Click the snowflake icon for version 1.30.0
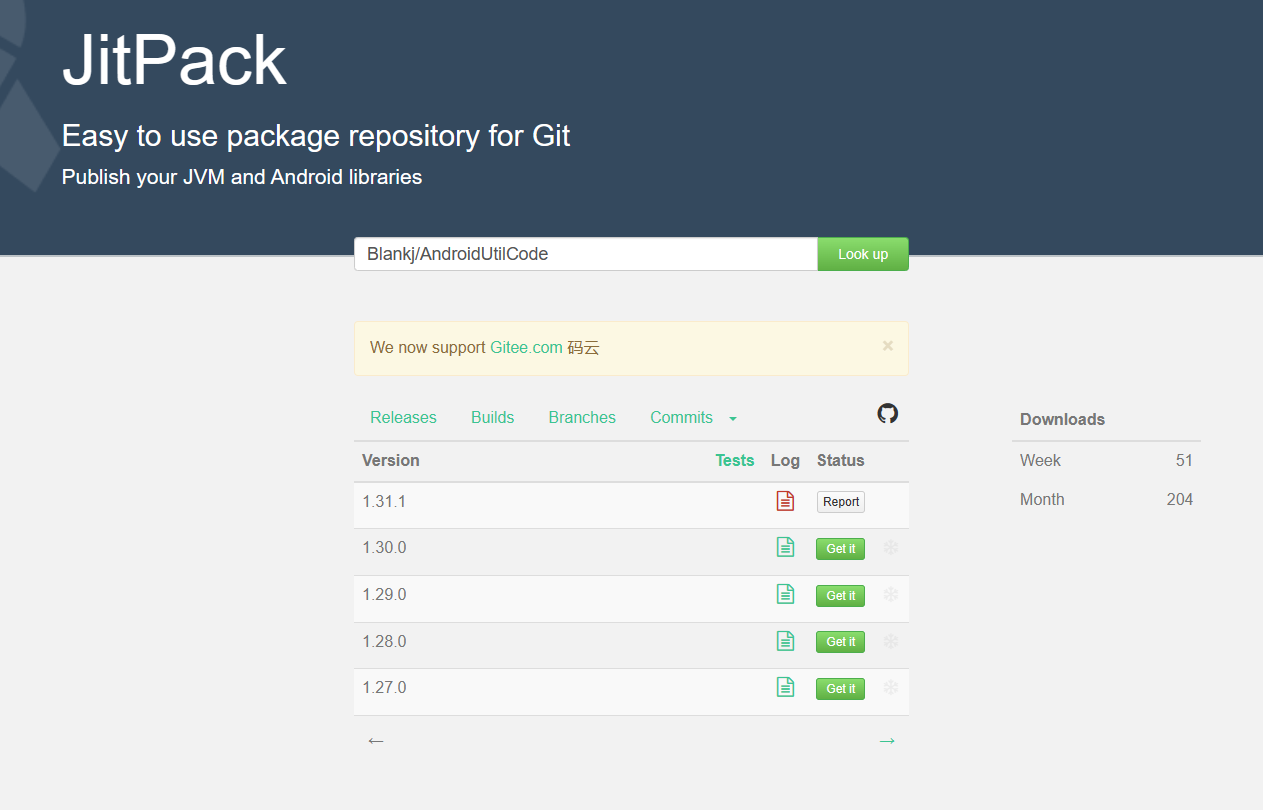1263x810 pixels. pyautogui.click(x=891, y=548)
